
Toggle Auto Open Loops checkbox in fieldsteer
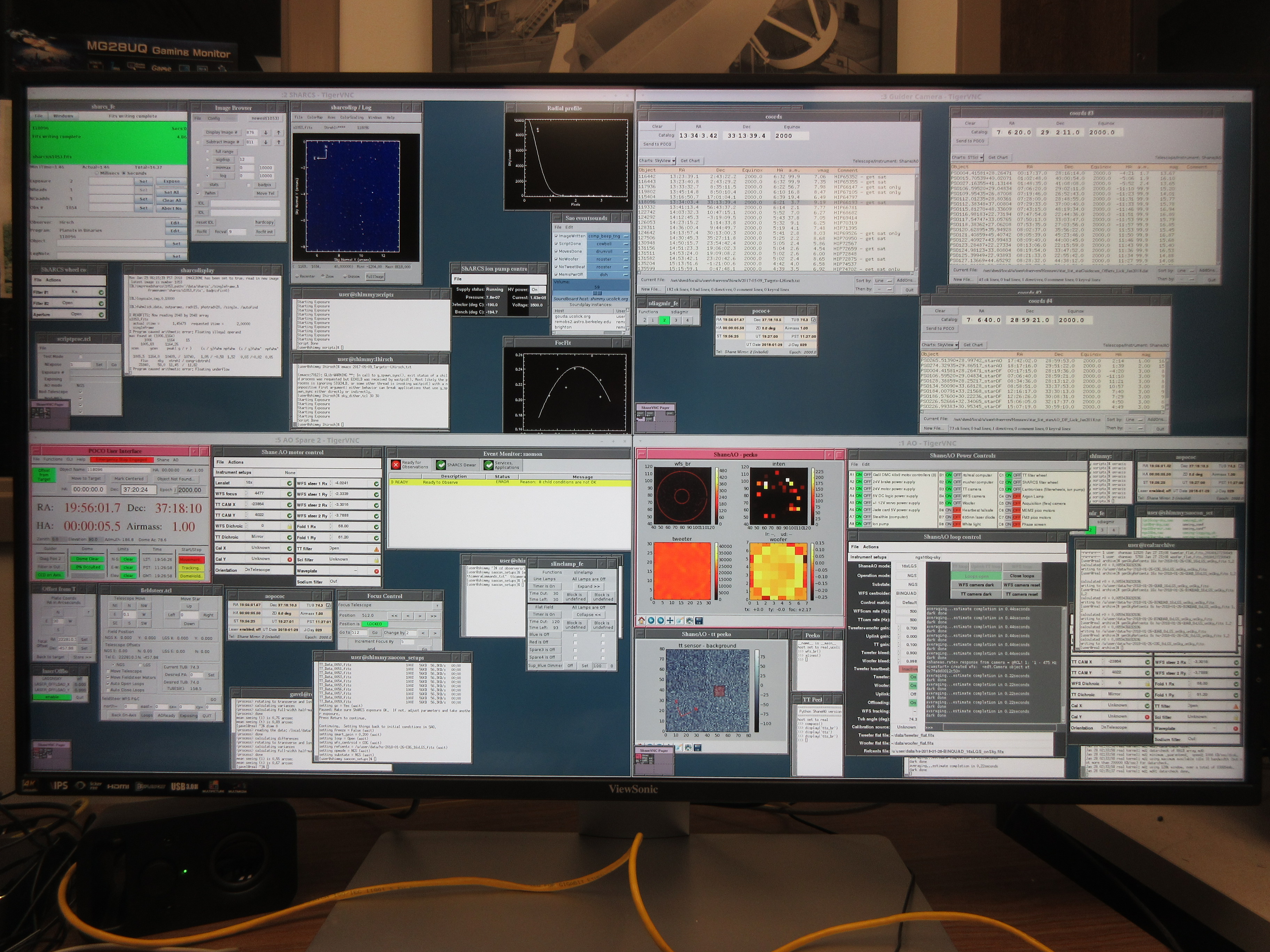[108, 683]
